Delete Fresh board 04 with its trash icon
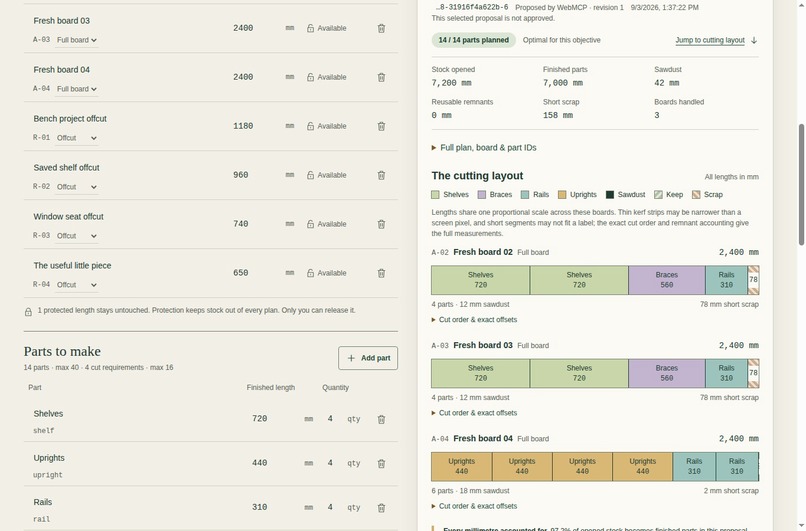The width and height of the screenshot is (806, 531). click(x=381, y=77)
